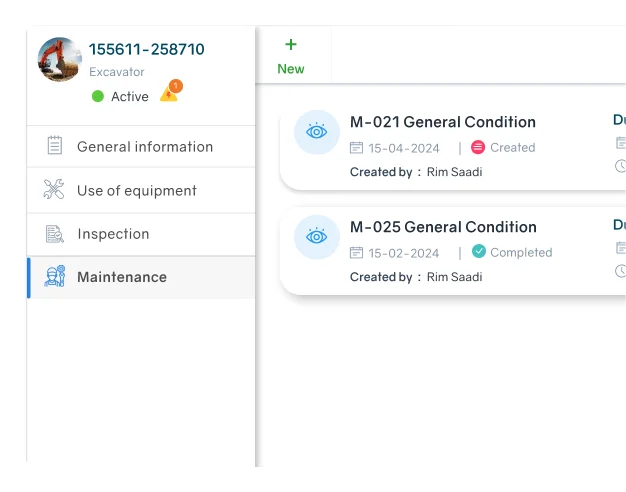Click the orange warning alert icon
Image resolution: width=626 pixels, height=492 pixels.
pos(170,93)
